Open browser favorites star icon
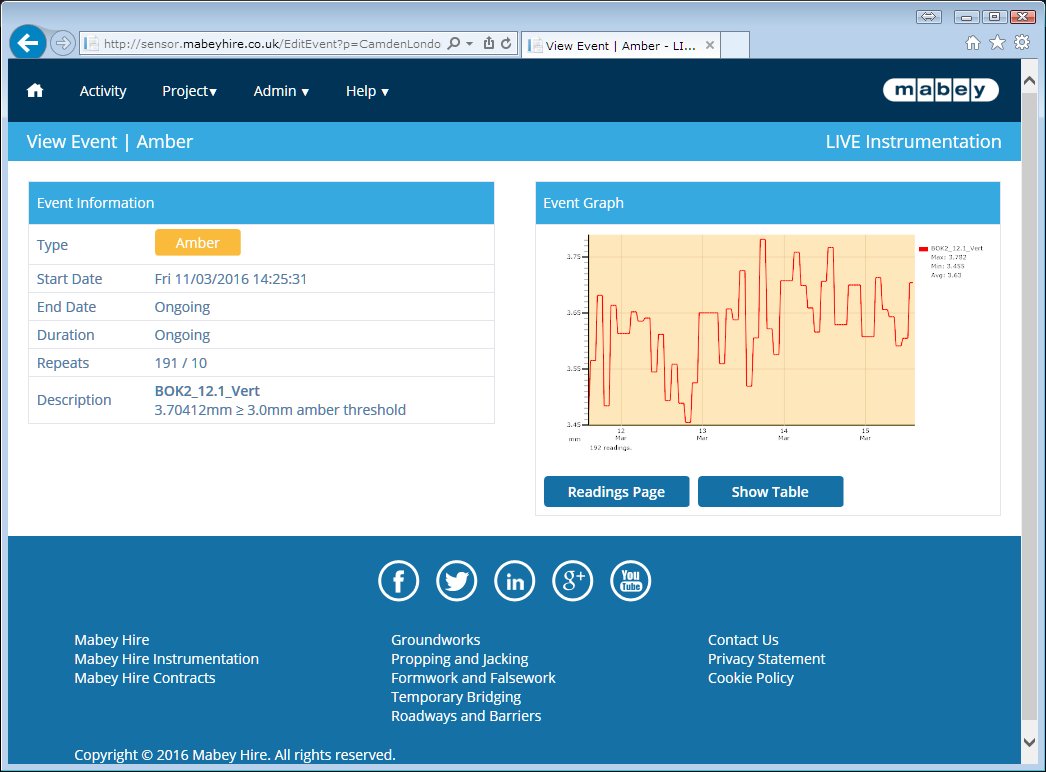 tap(997, 43)
